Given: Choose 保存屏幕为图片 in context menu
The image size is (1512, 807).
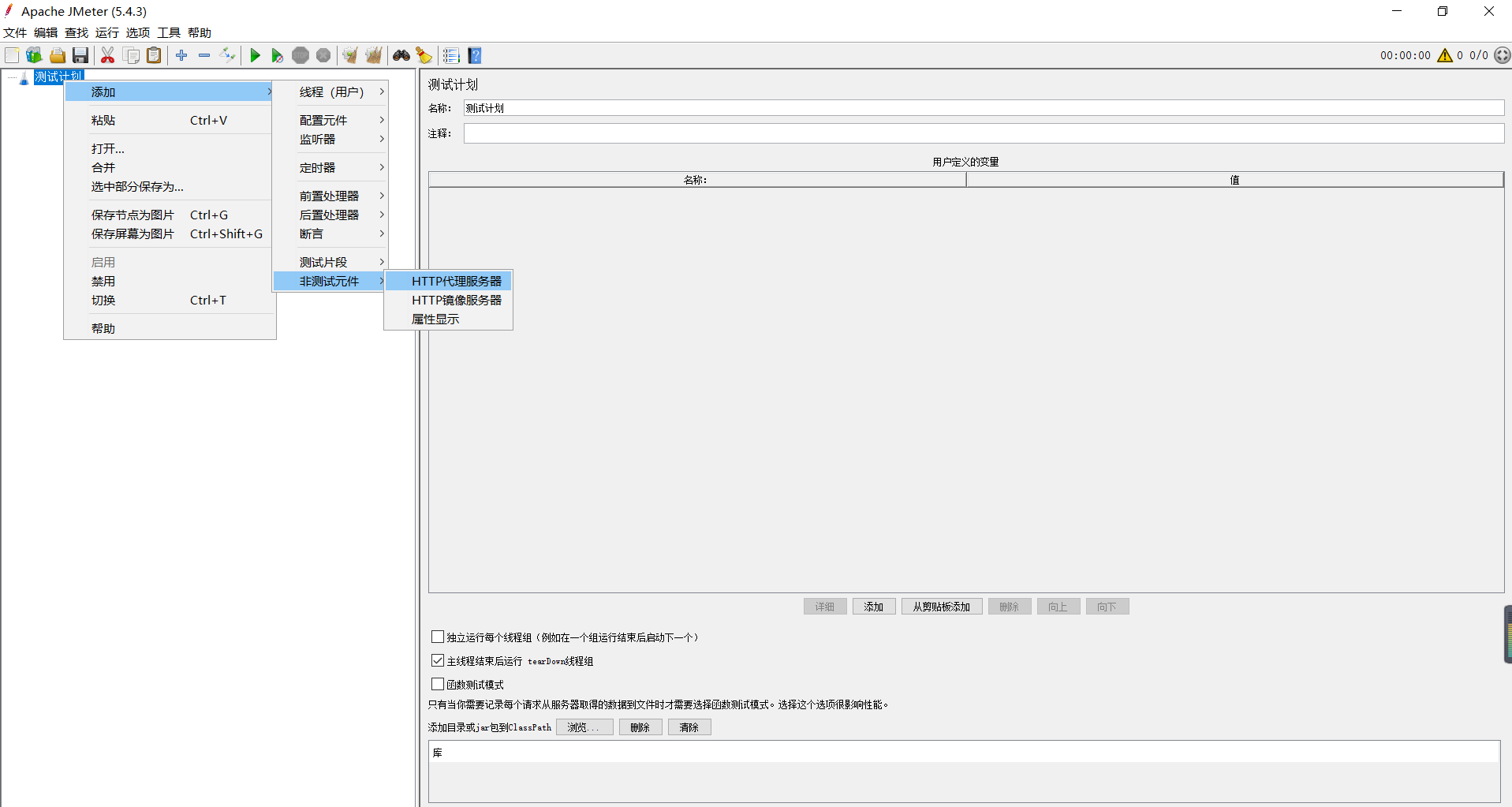Looking at the screenshot, I should point(170,234).
